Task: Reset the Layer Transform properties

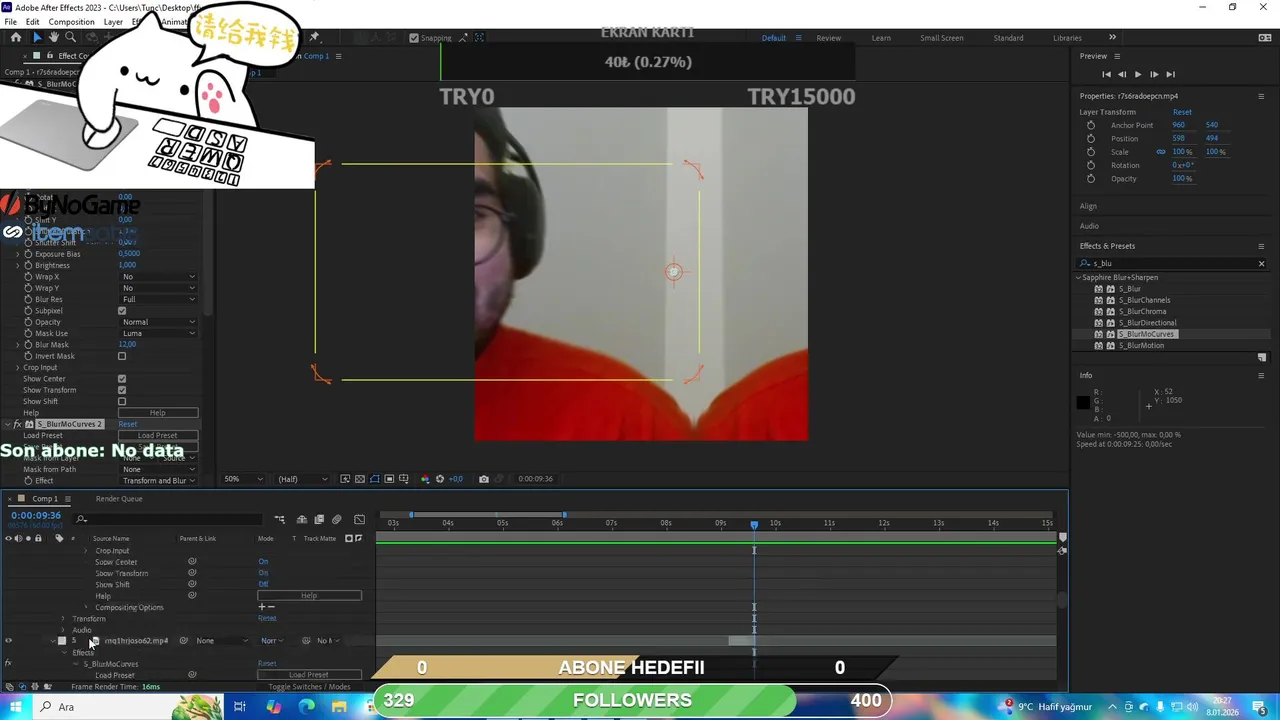Action: pyautogui.click(x=1182, y=112)
